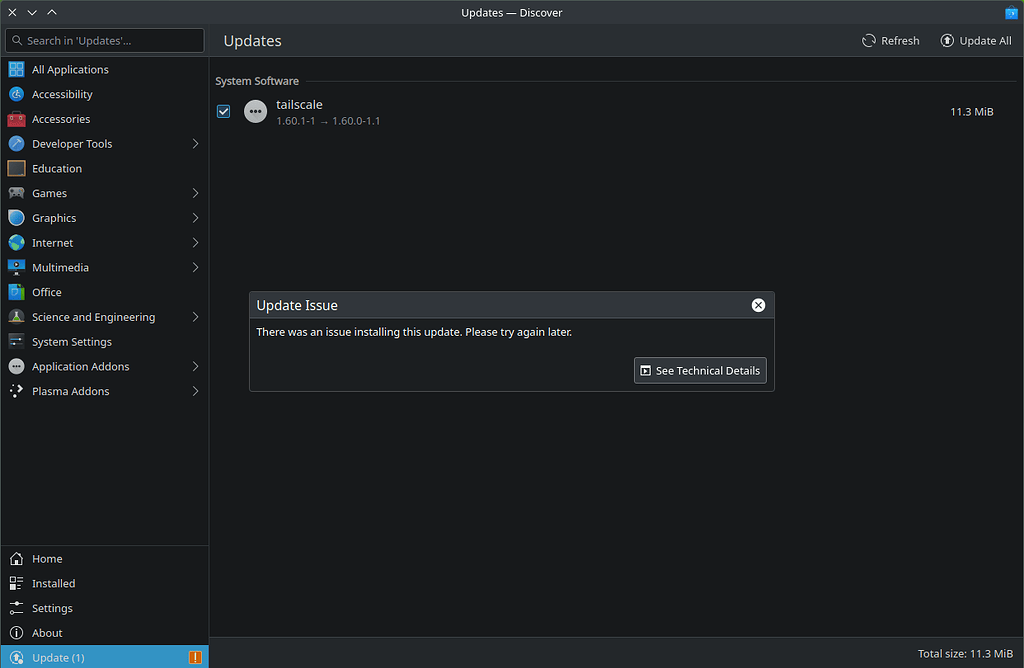This screenshot has width=1024, height=668.
Task: Open the Education category icon
Action: [x=16, y=168]
